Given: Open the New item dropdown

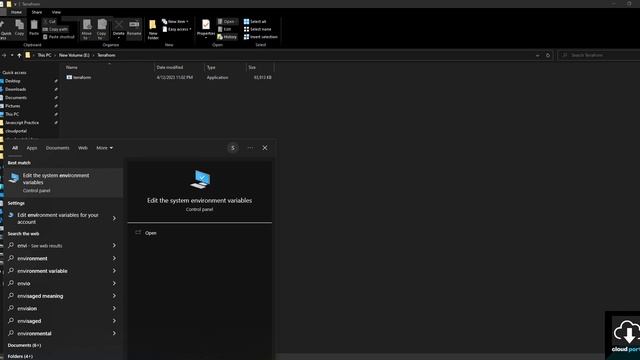Looking at the screenshot, I should (x=175, y=22).
